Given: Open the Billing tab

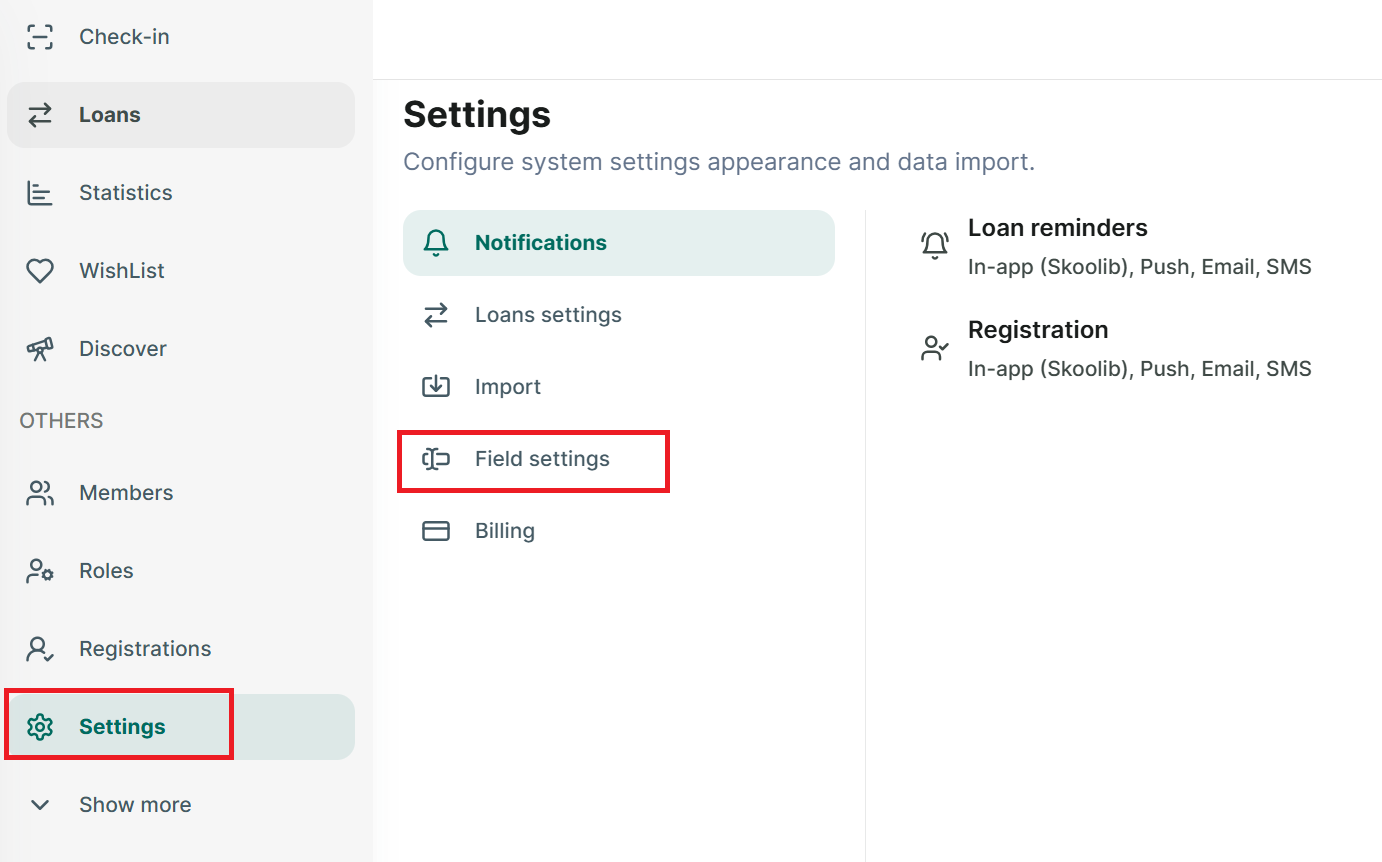Looking at the screenshot, I should click(619, 531).
